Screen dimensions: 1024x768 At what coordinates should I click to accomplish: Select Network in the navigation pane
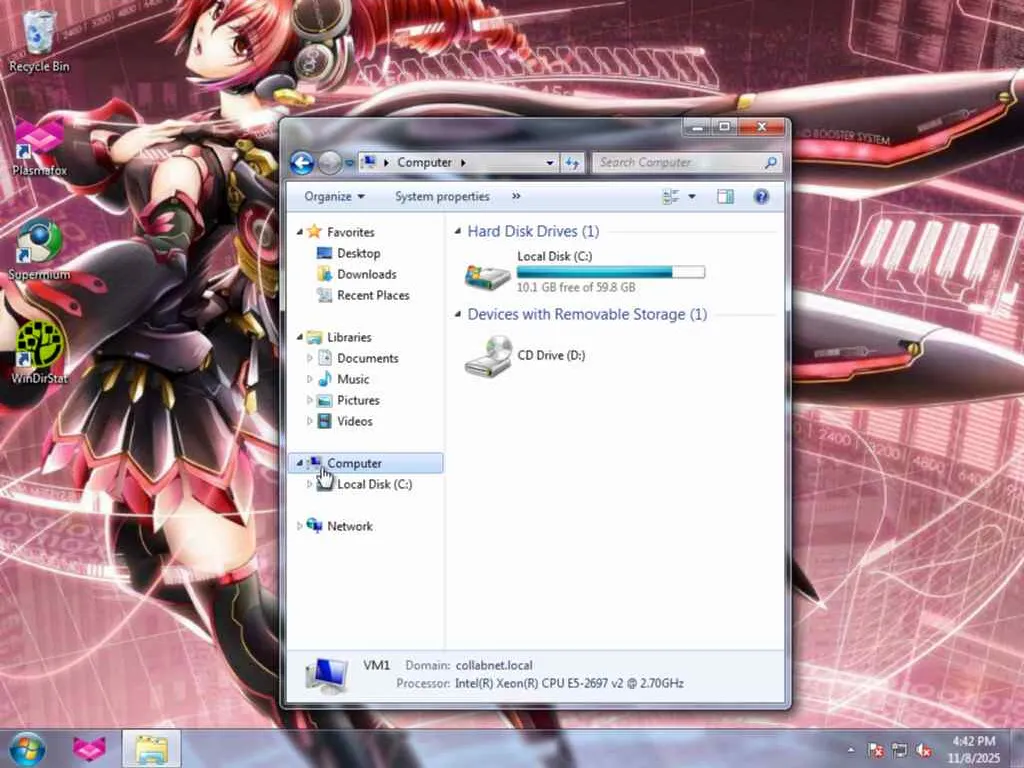[x=349, y=526]
